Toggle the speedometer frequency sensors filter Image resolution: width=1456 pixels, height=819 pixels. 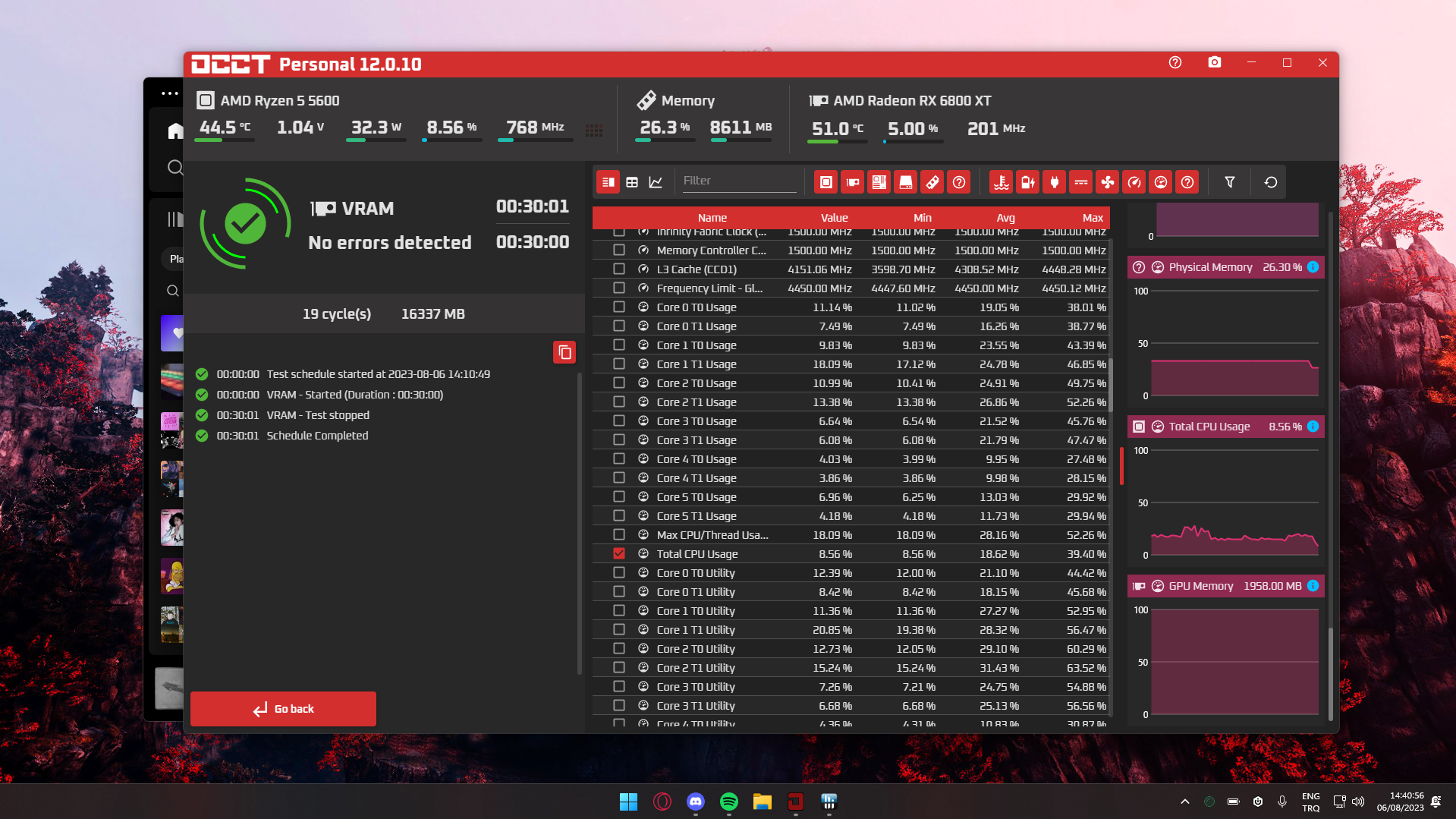pos(1134,182)
